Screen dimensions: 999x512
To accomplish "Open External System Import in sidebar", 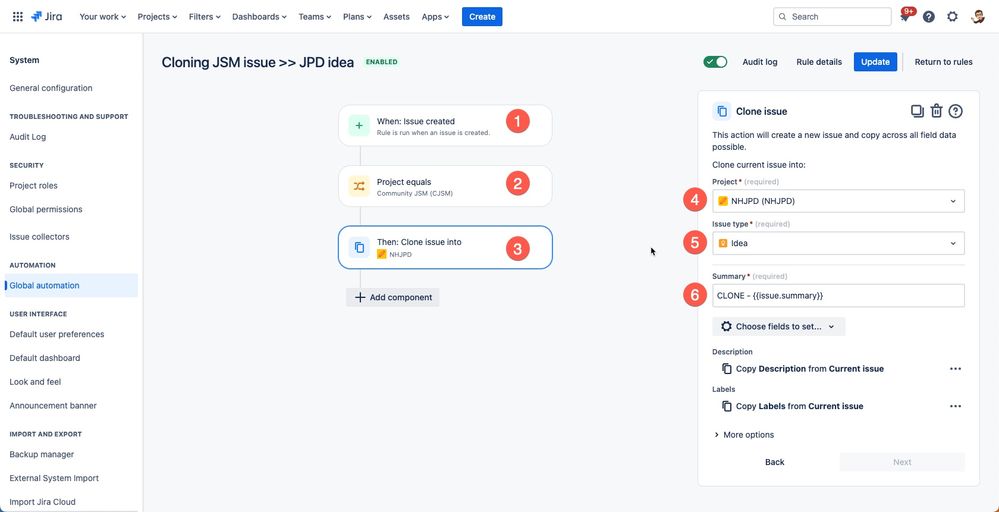I will (x=54, y=478).
